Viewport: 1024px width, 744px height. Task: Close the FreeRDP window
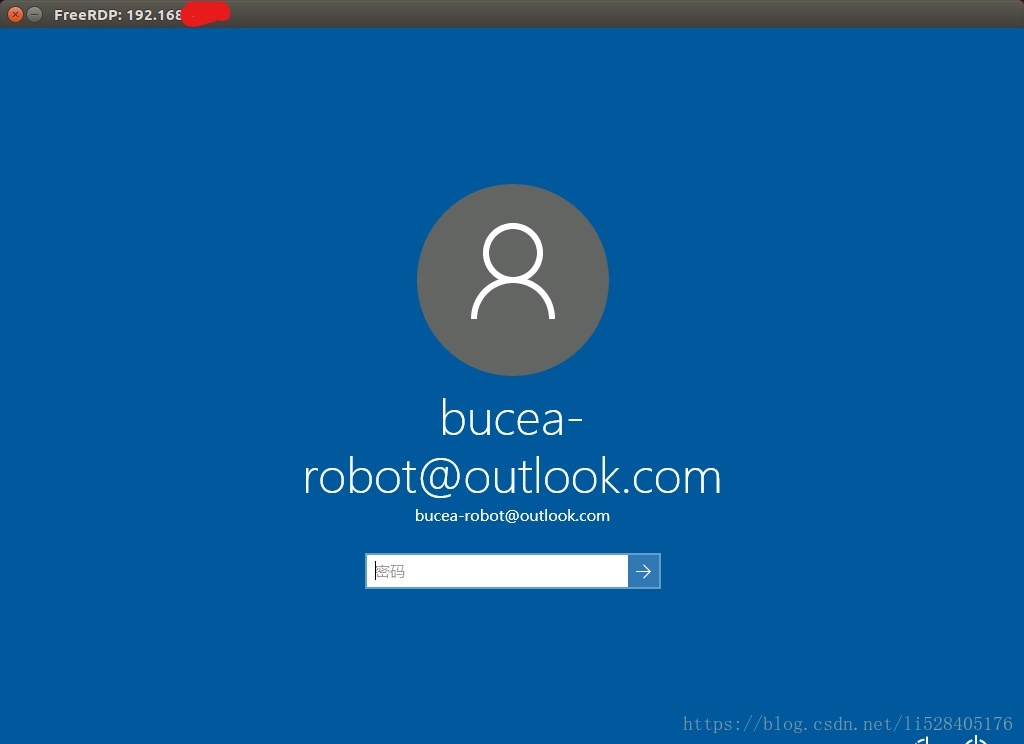click(15, 14)
